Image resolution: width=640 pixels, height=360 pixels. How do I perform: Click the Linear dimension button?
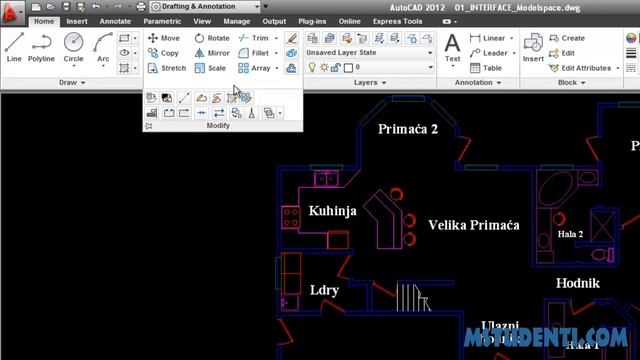487,38
